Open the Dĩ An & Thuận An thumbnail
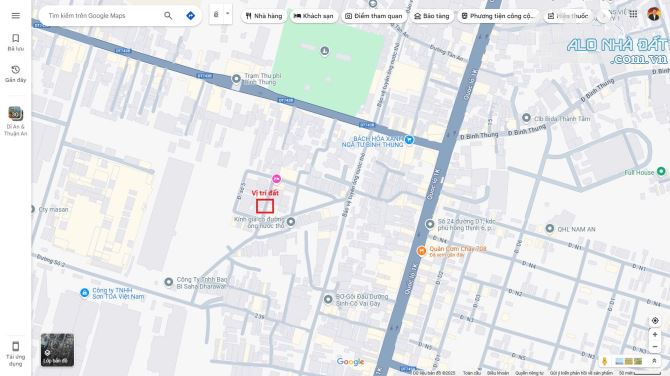 (x=15, y=121)
